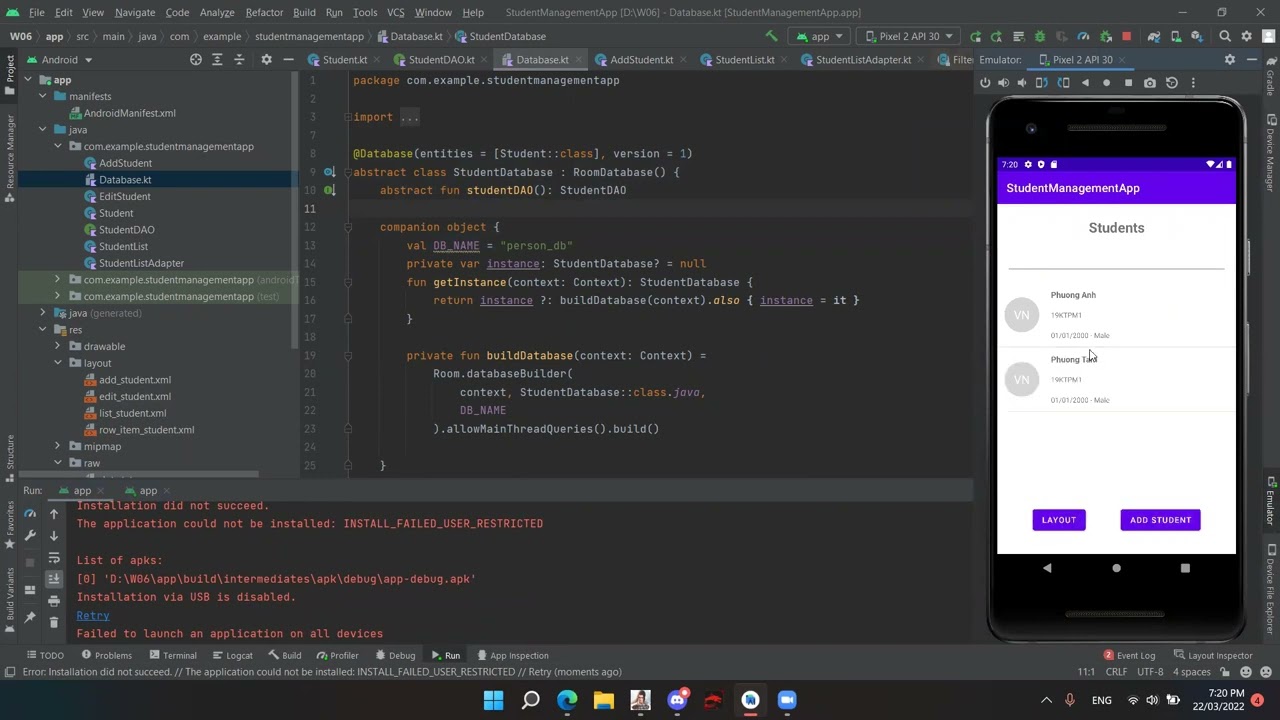Viewport: 1280px width, 720px height.
Task: Toggle Pin Tab in Run panel
Action: click(30, 618)
